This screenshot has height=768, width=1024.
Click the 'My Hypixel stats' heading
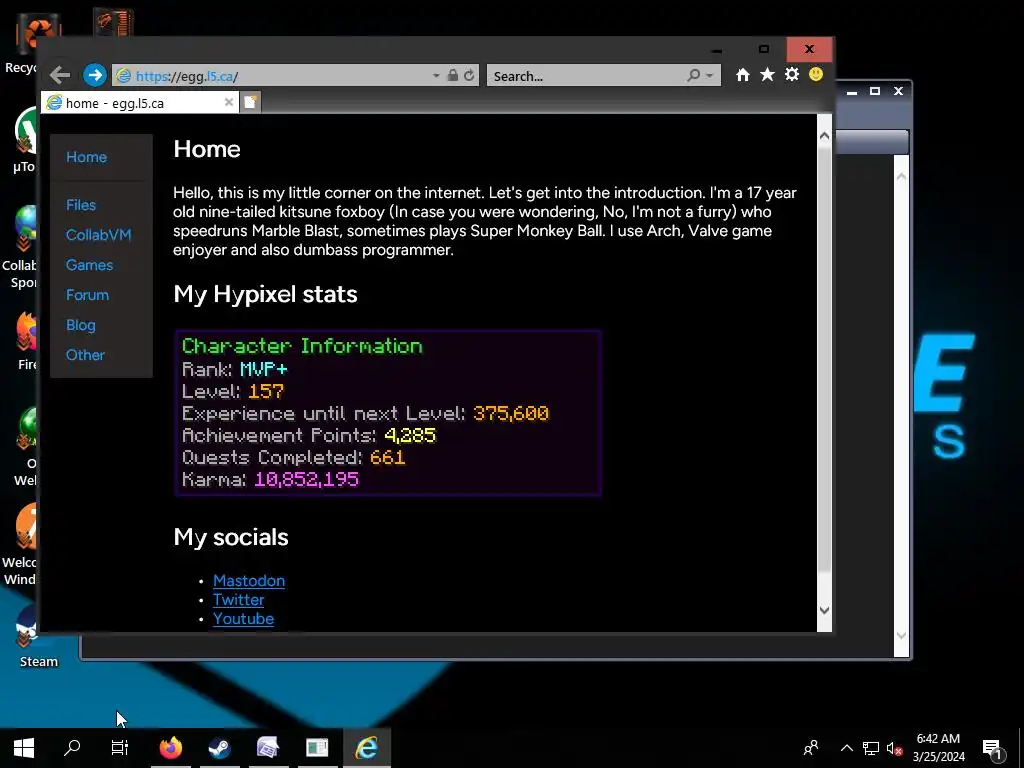pyautogui.click(x=265, y=294)
